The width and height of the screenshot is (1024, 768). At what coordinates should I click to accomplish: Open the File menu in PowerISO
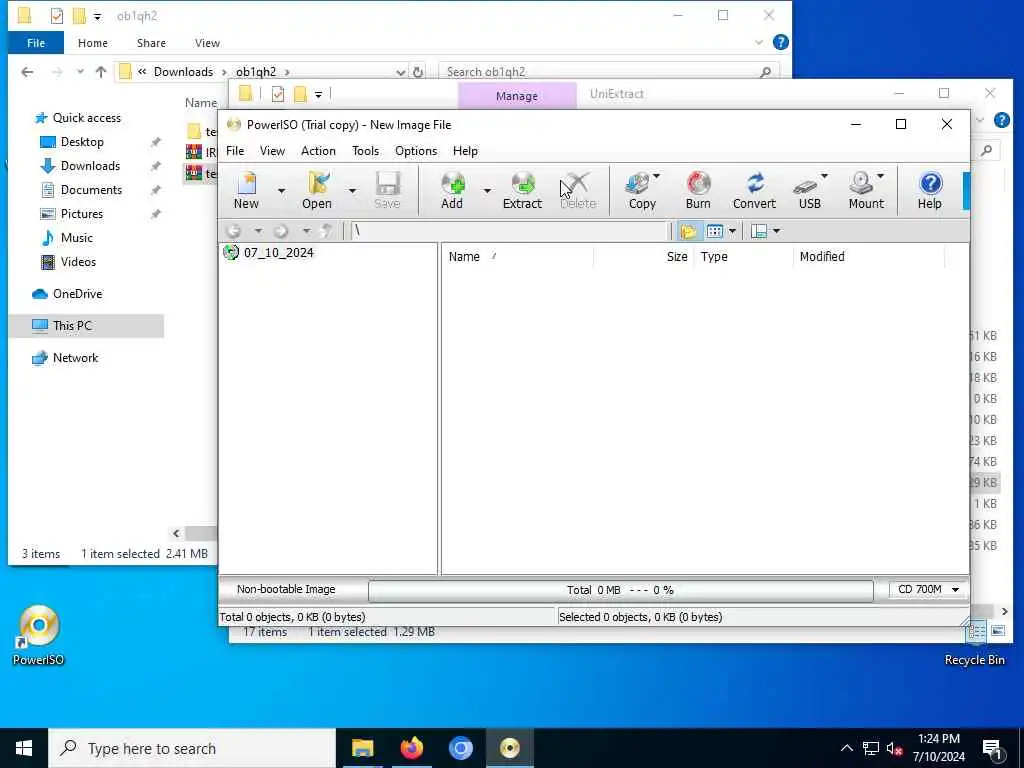(x=235, y=151)
